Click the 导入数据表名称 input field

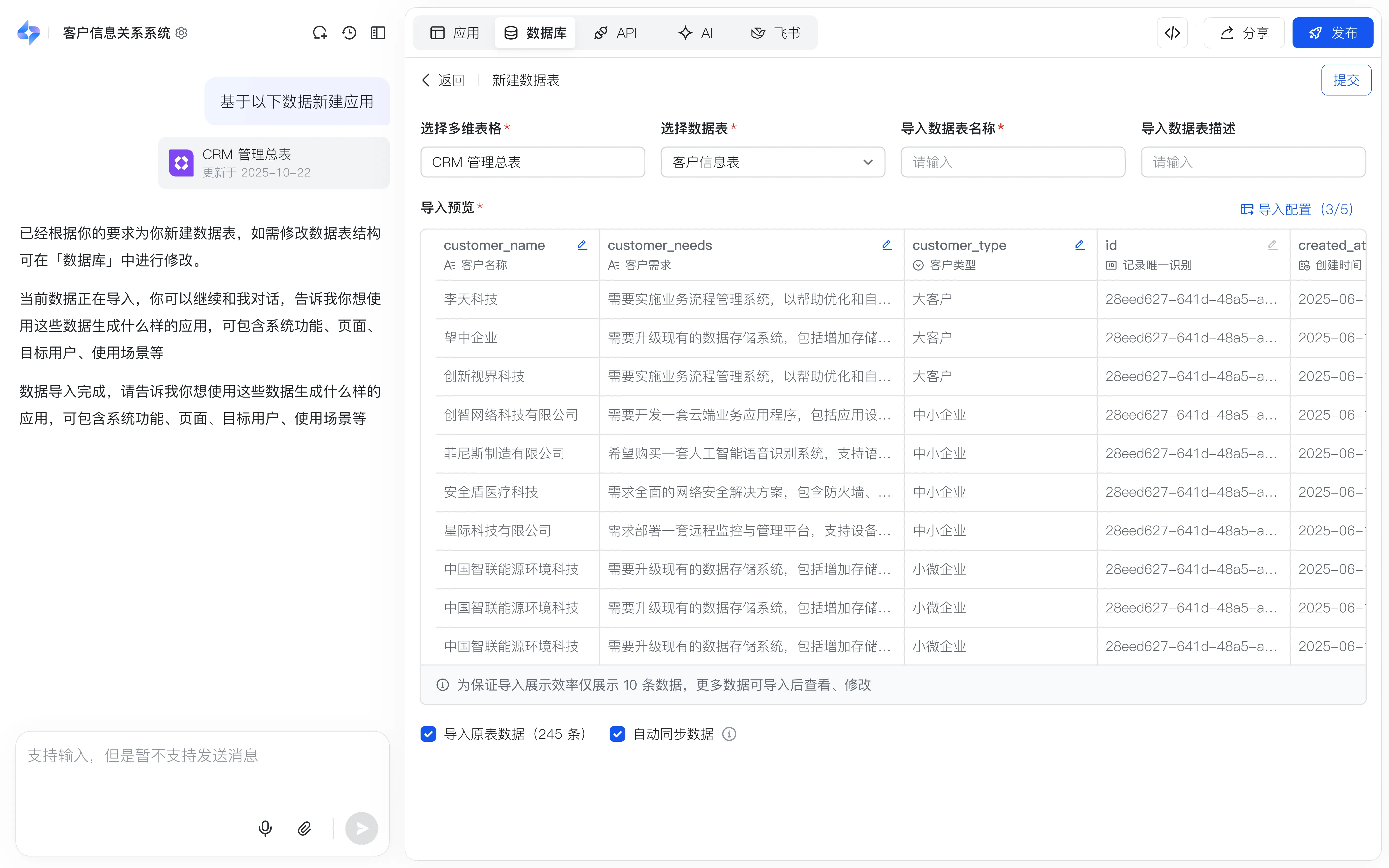coord(1013,162)
